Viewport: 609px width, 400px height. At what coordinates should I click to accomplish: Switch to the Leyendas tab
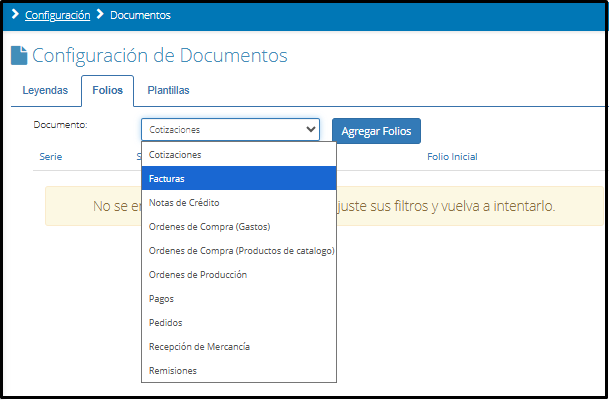45,91
